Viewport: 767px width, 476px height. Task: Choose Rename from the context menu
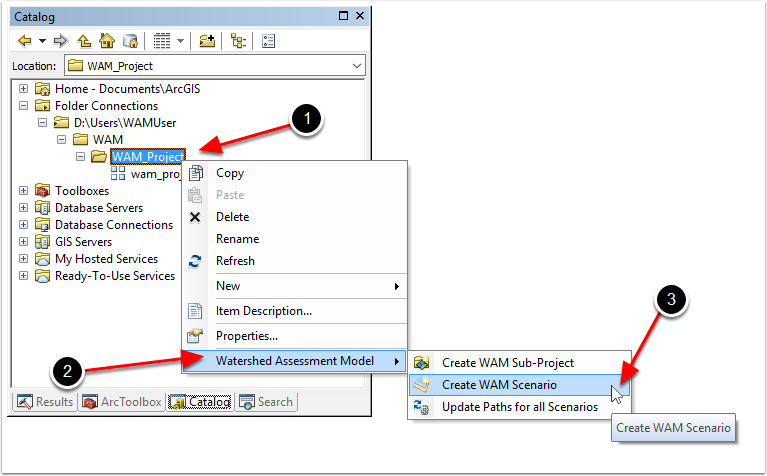click(x=294, y=239)
